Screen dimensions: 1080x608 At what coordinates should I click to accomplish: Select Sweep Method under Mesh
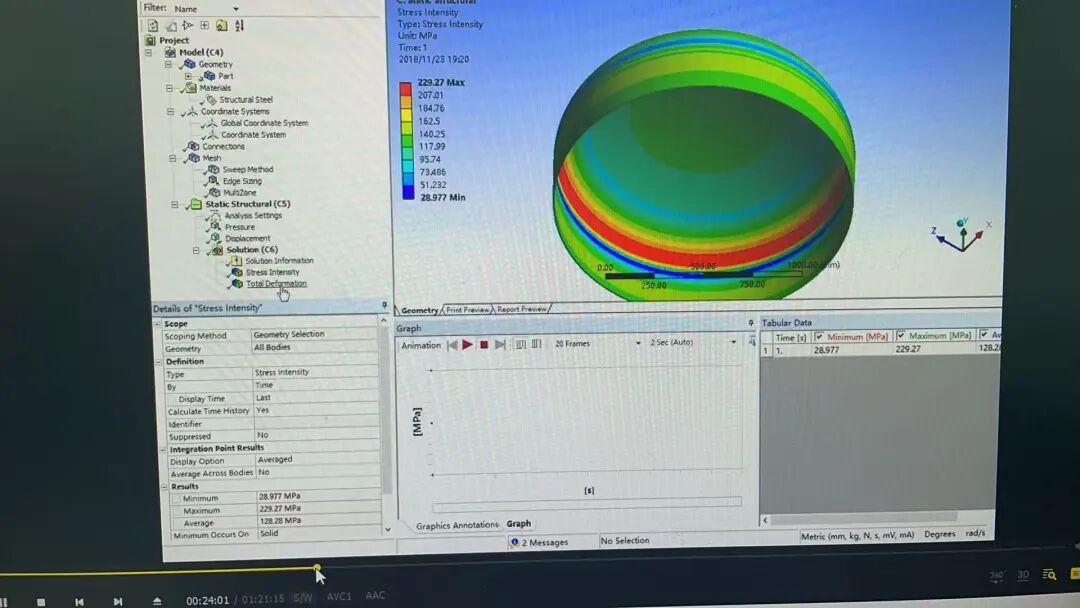coord(248,169)
